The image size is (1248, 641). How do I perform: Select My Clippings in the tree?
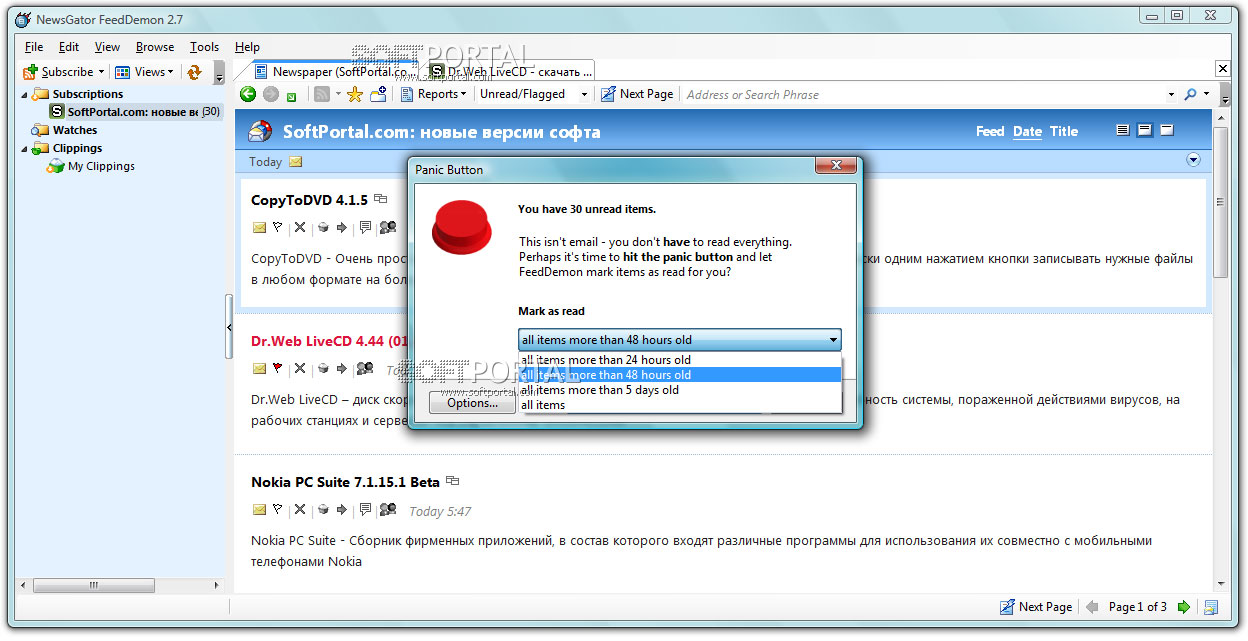(x=101, y=166)
